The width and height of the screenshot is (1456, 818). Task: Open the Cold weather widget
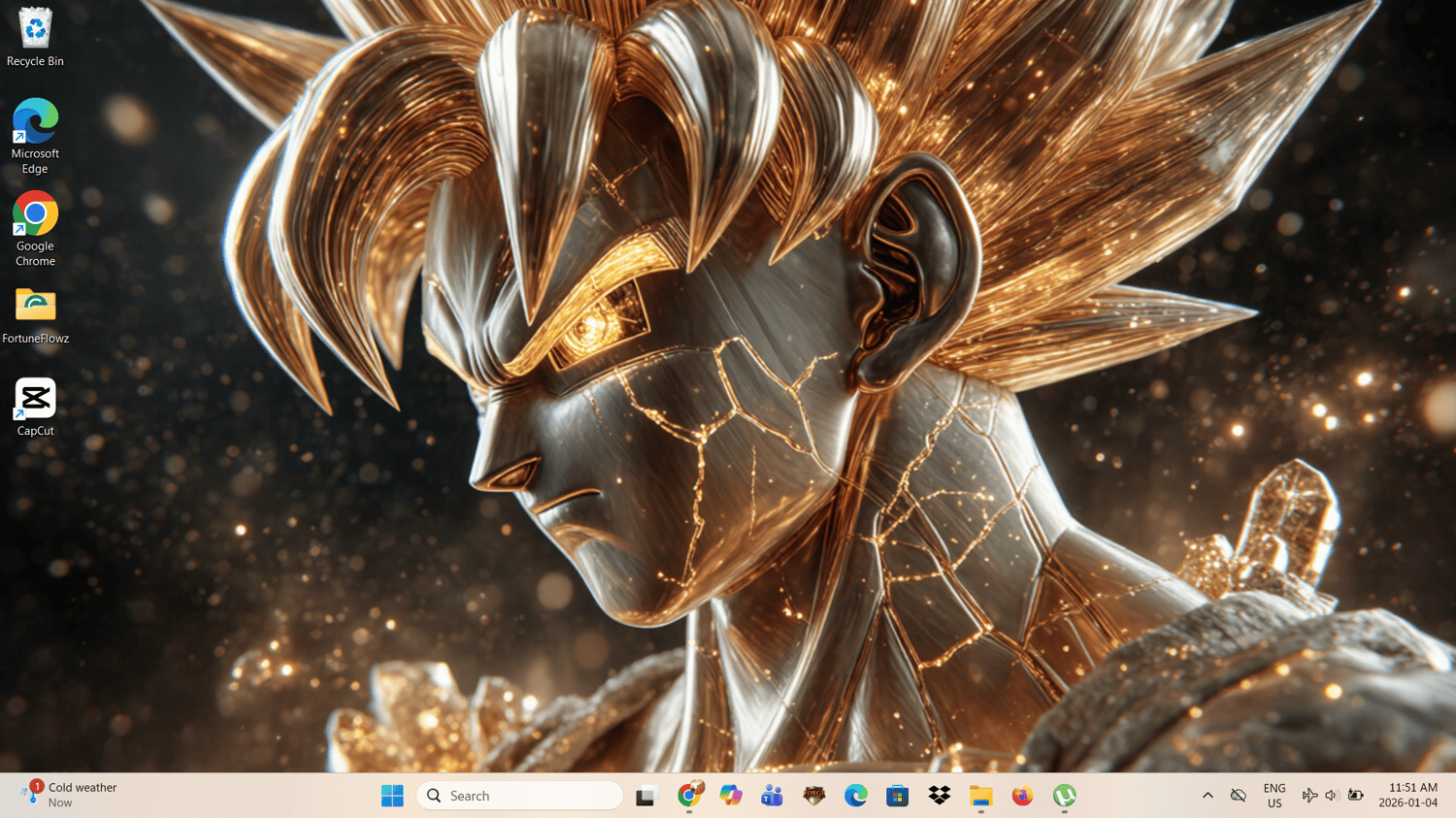click(68, 796)
